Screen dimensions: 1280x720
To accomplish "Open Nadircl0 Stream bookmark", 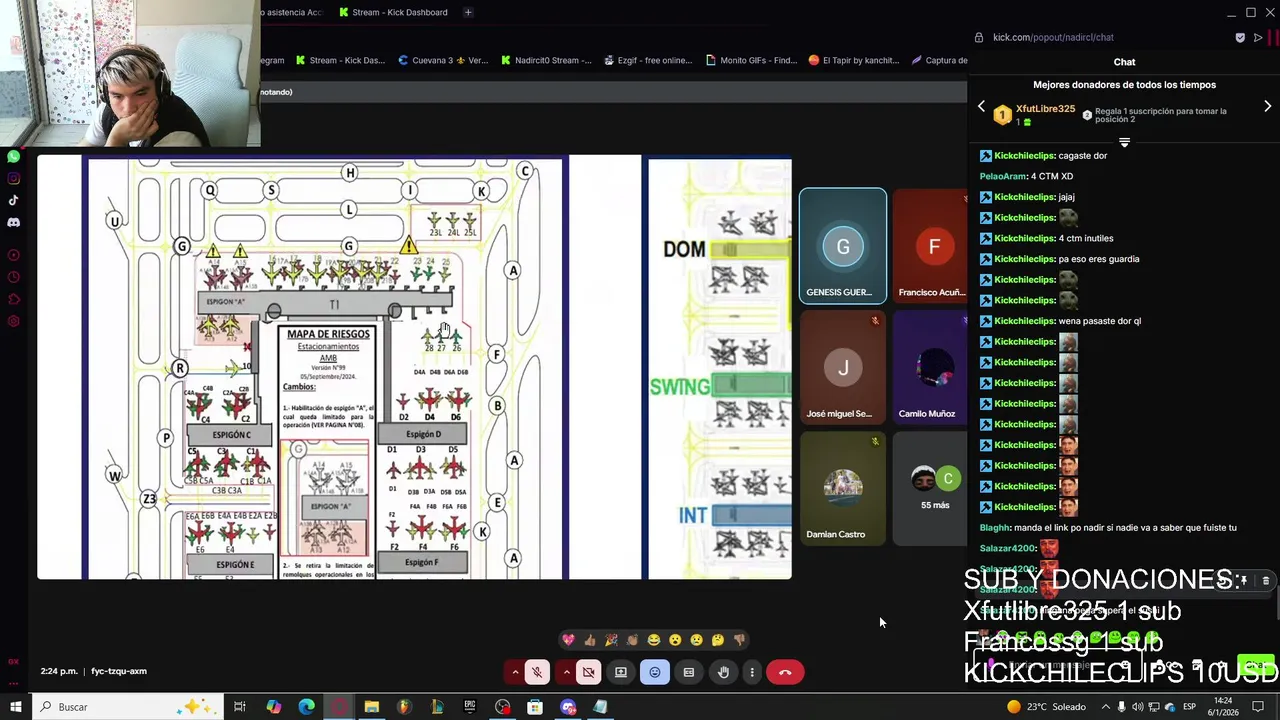I will pyautogui.click(x=546, y=60).
